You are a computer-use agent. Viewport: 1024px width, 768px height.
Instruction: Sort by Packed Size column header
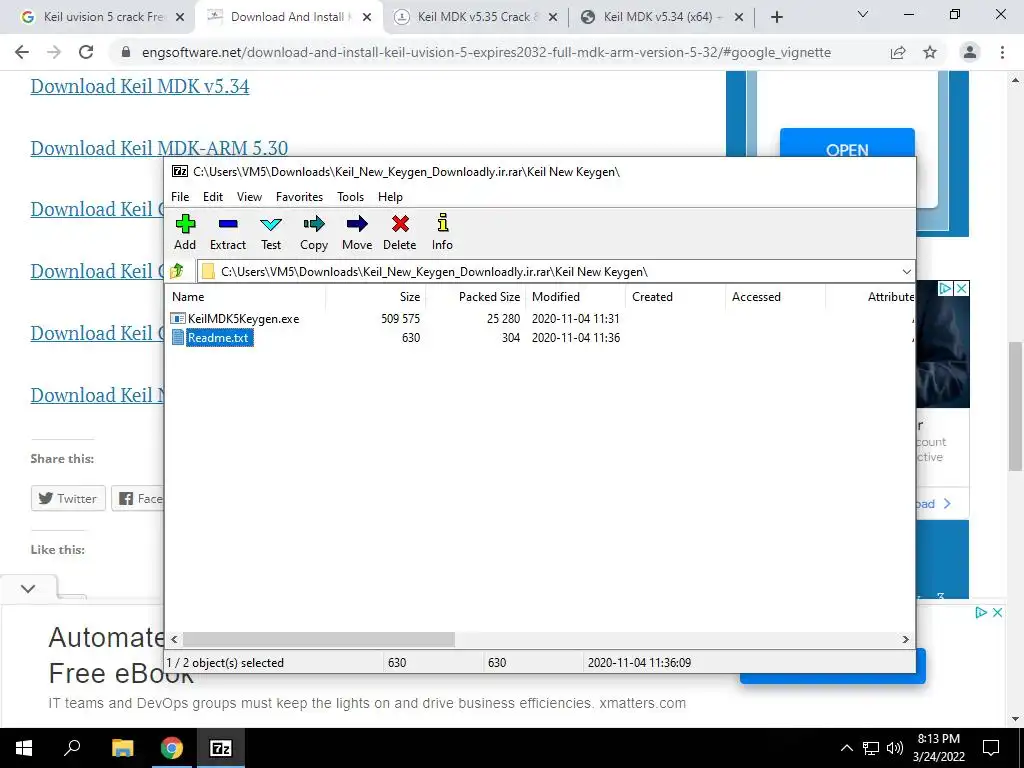tap(475, 296)
